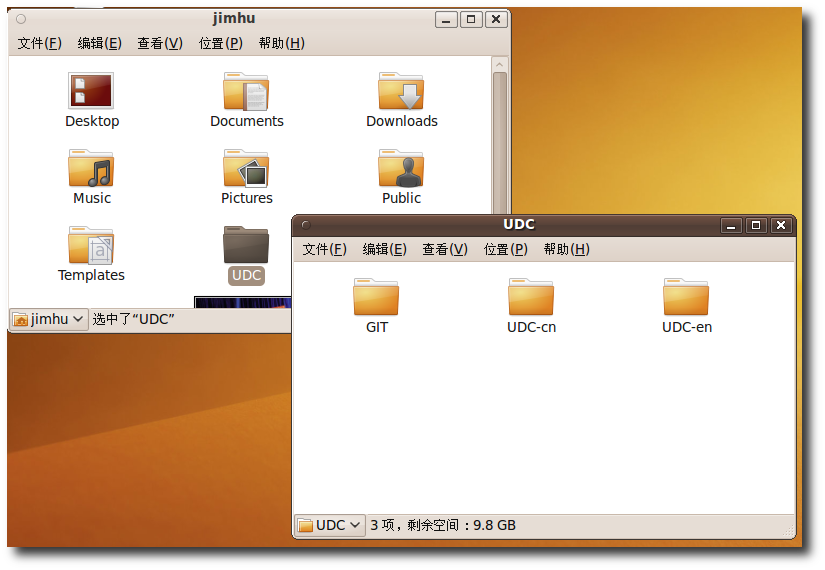
Task: Click the UDC-en folder label text
Action: (x=687, y=327)
